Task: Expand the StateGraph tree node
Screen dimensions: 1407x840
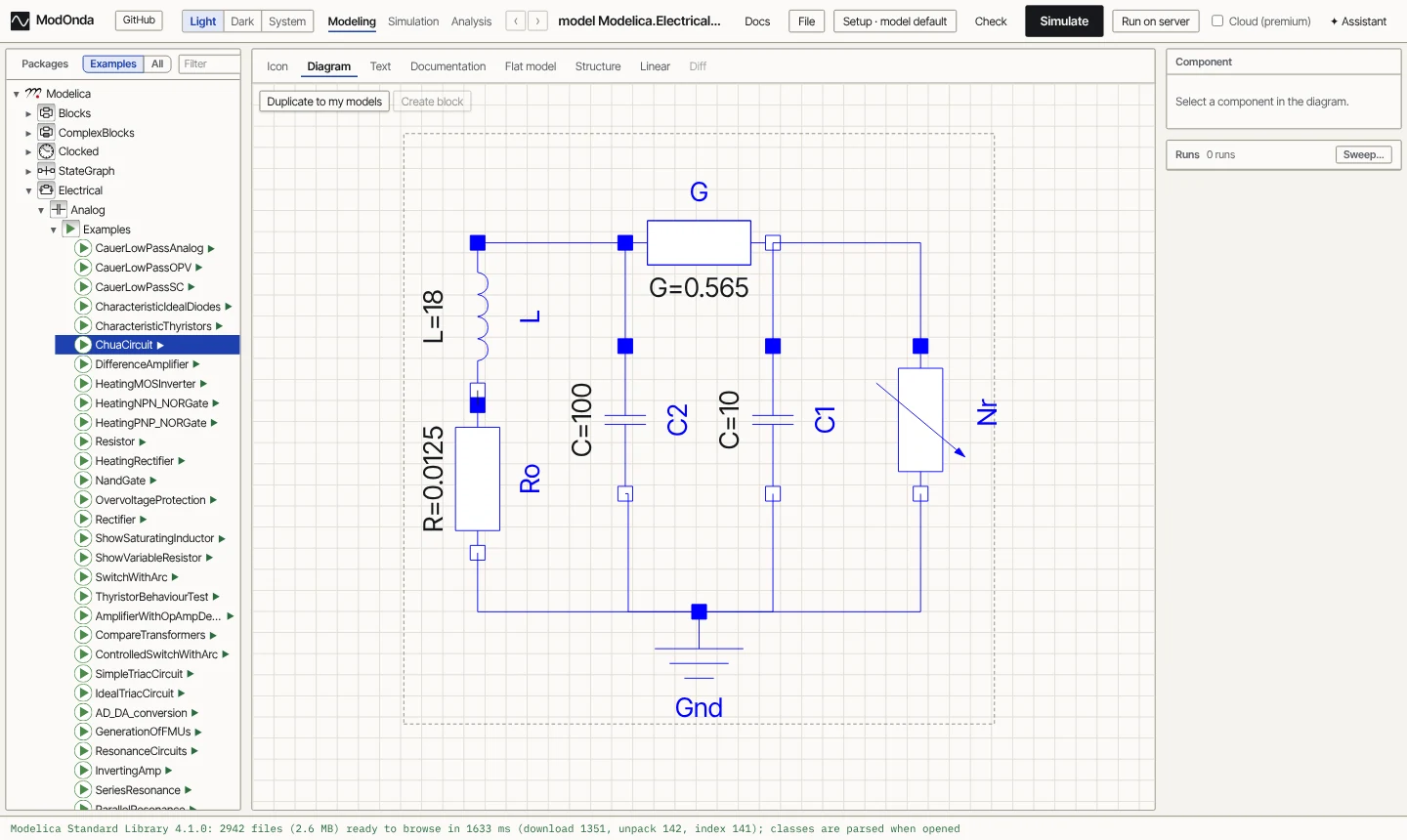Action: (x=28, y=171)
